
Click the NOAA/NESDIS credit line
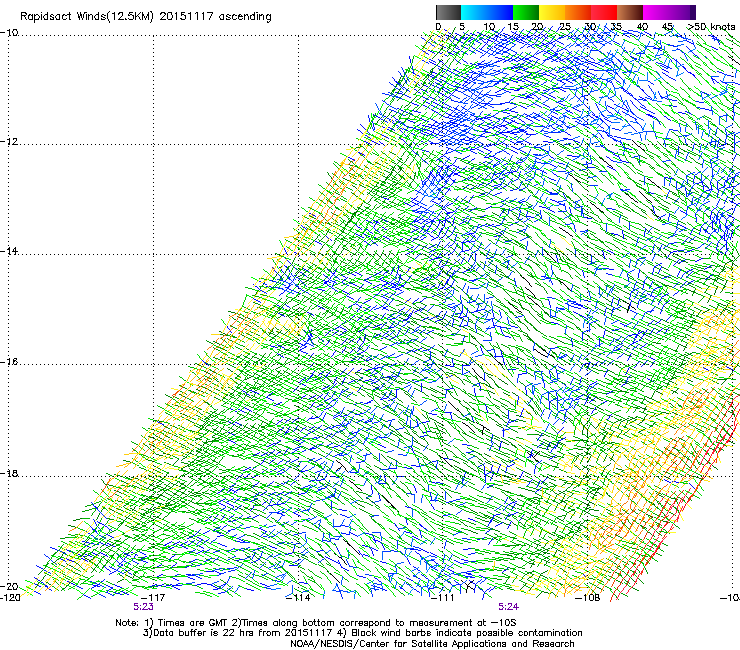coord(432,644)
